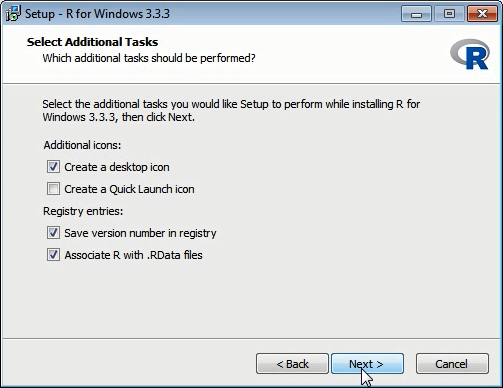Click the 'Associate R with .RData files' label text
The image size is (503, 388).
(x=133, y=255)
